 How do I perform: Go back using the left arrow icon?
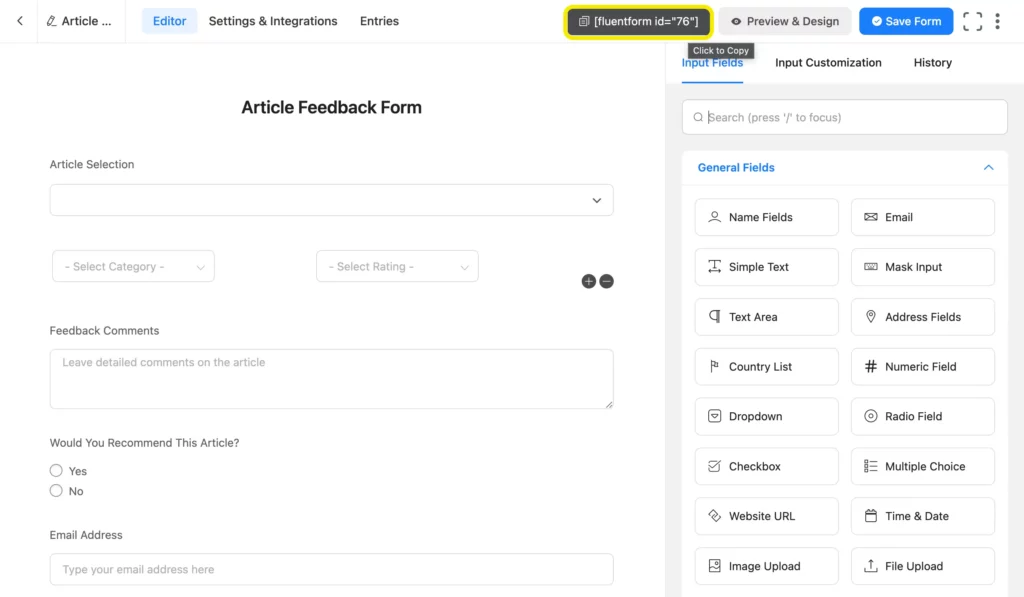tap(20, 21)
